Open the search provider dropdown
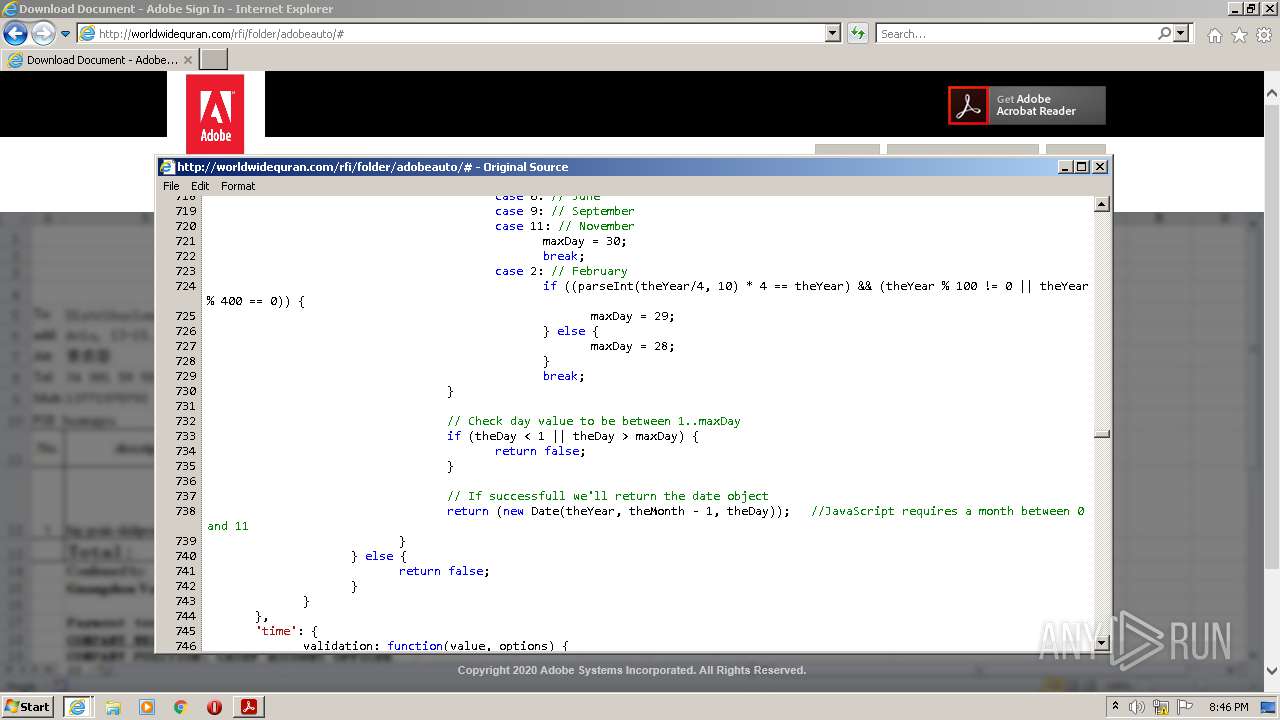Screen dimensions: 1280x720 pos(1182,34)
